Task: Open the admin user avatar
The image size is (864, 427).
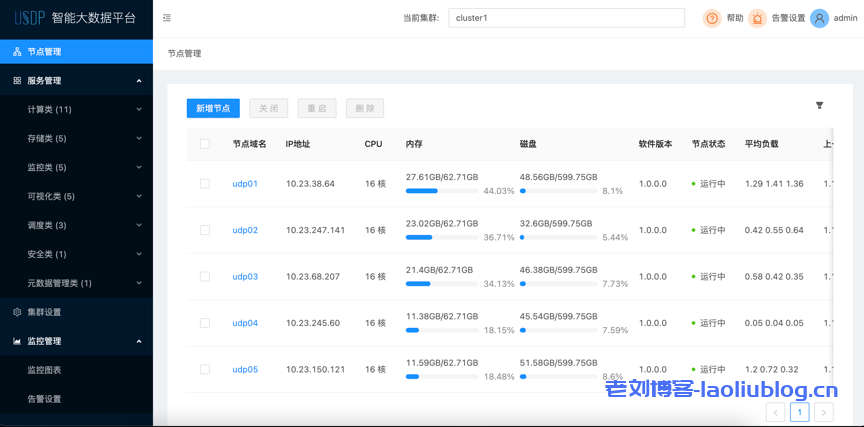Action: pyautogui.click(x=819, y=19)
